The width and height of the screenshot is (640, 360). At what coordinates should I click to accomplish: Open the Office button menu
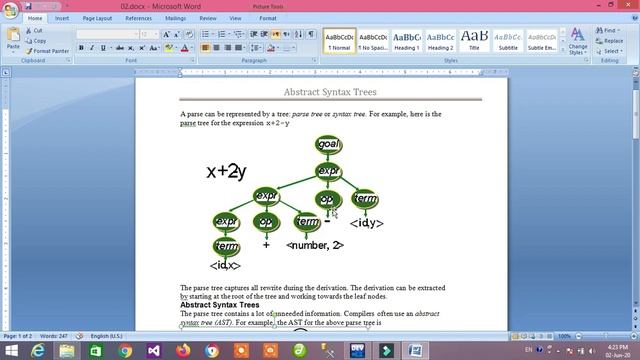(10, 10)
